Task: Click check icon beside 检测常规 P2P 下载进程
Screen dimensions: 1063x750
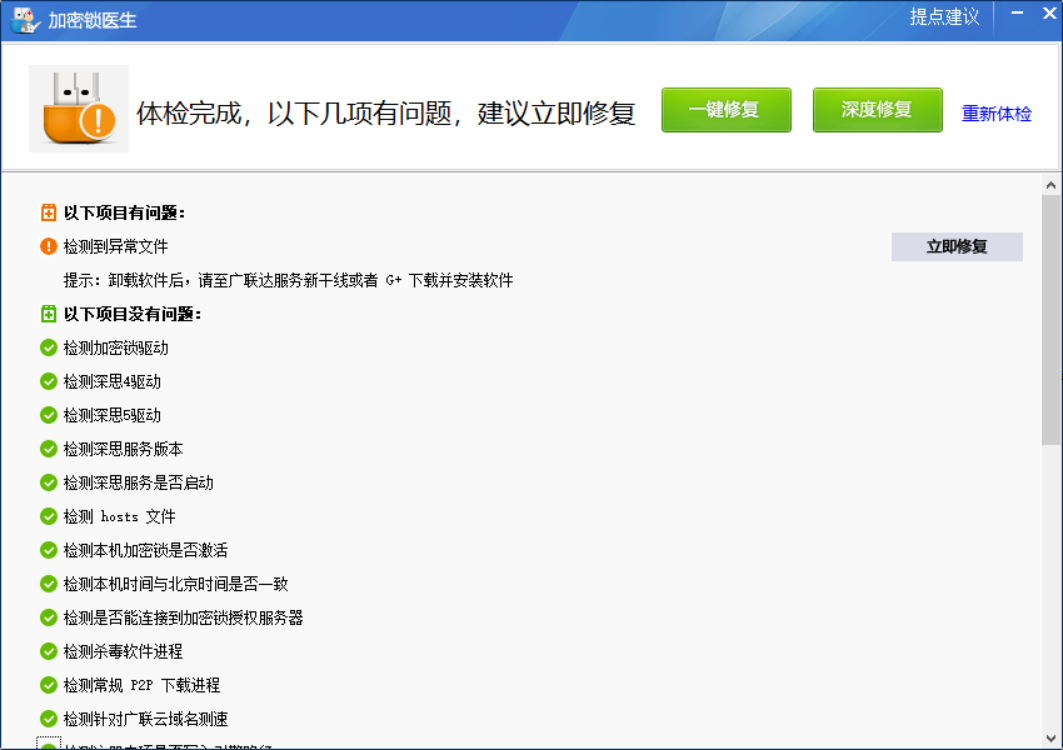Action: tap(48, 685)
